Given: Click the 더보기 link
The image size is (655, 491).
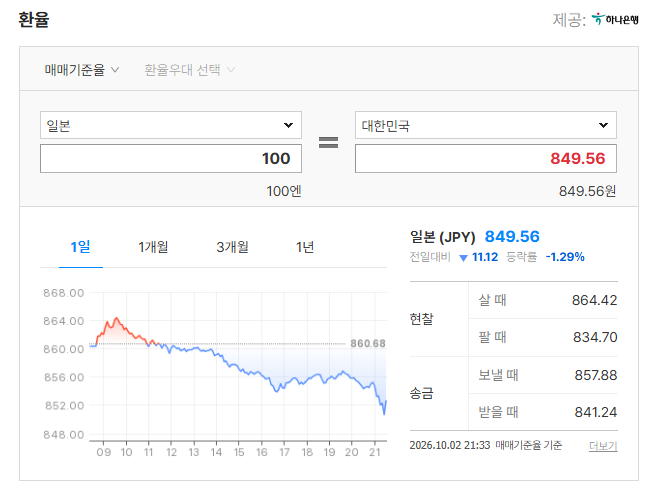Looking at the screenshot, I should (x=603, y=446).
